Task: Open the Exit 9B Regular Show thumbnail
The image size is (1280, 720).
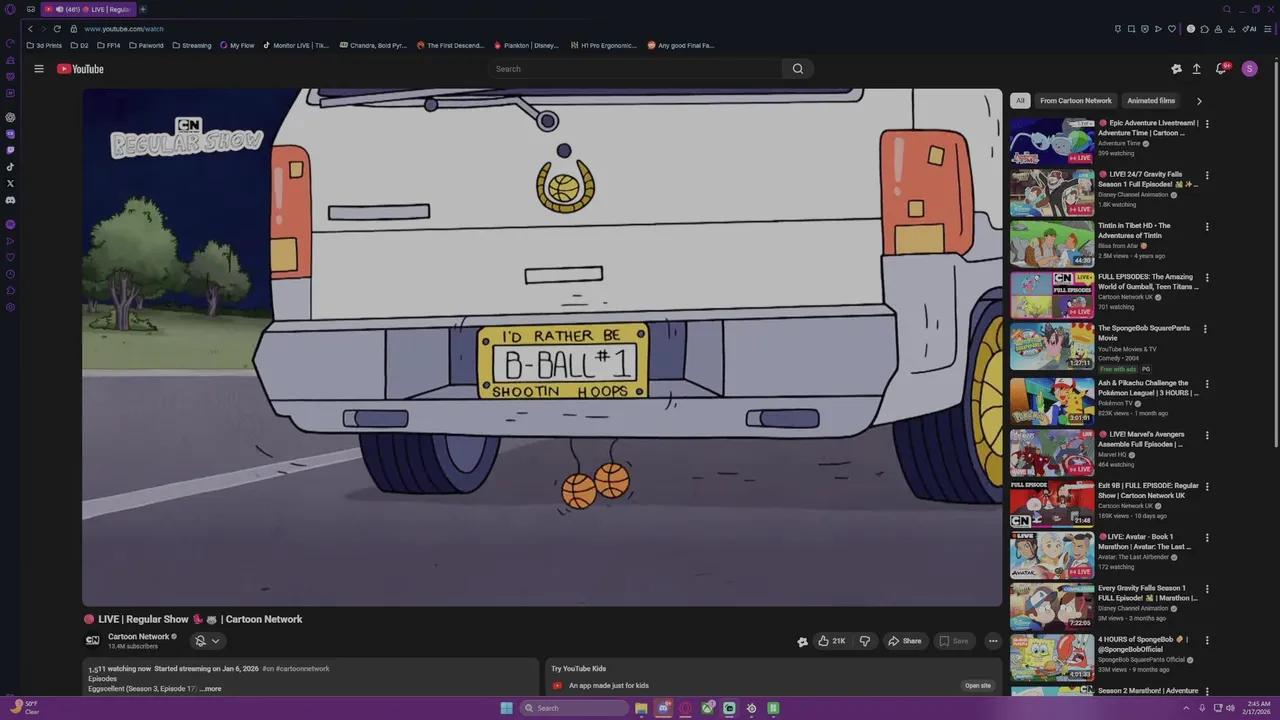Action: [x=1052, y=503]
